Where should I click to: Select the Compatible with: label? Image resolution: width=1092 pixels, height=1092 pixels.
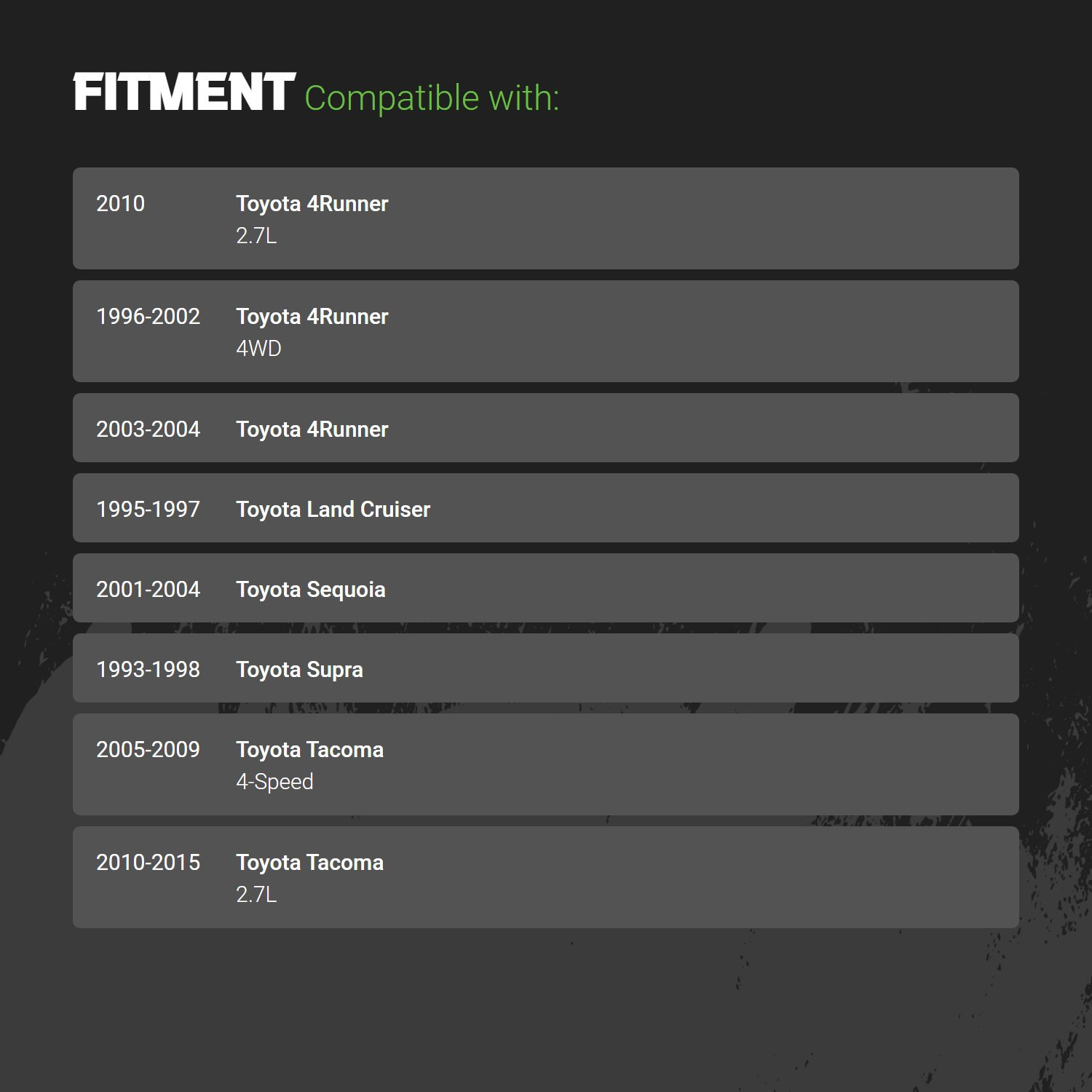(x=432, y=98)
